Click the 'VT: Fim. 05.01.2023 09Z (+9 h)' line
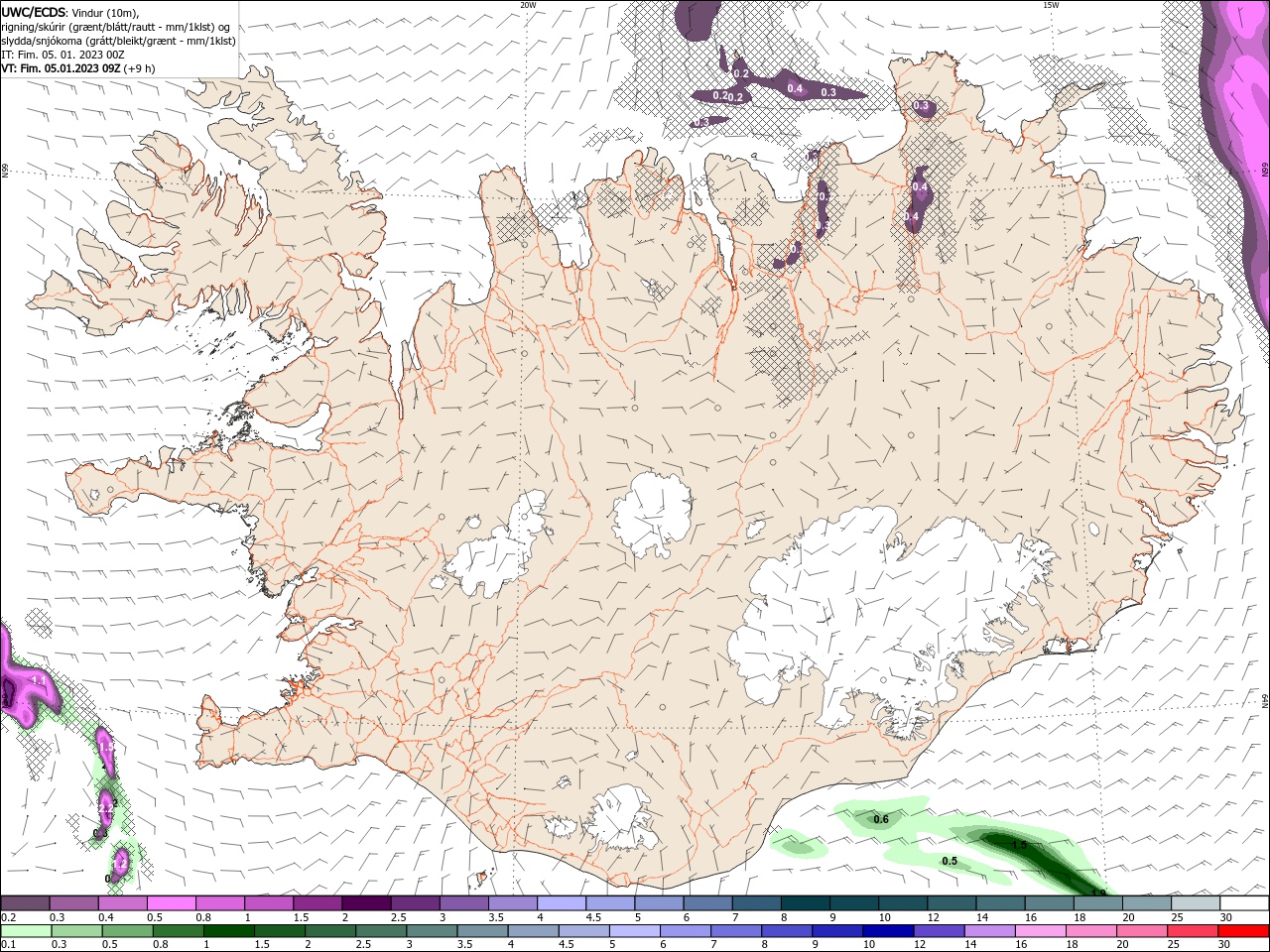The image size is (1270, 952). (78, 68)
